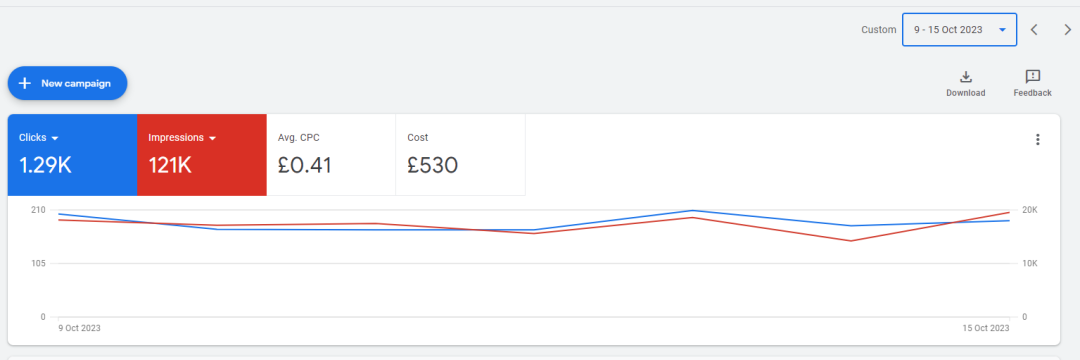Expand the Clicks metric dropdown arrow
The width and height of the screenshot is (1080, 360).
coord(54,138)
